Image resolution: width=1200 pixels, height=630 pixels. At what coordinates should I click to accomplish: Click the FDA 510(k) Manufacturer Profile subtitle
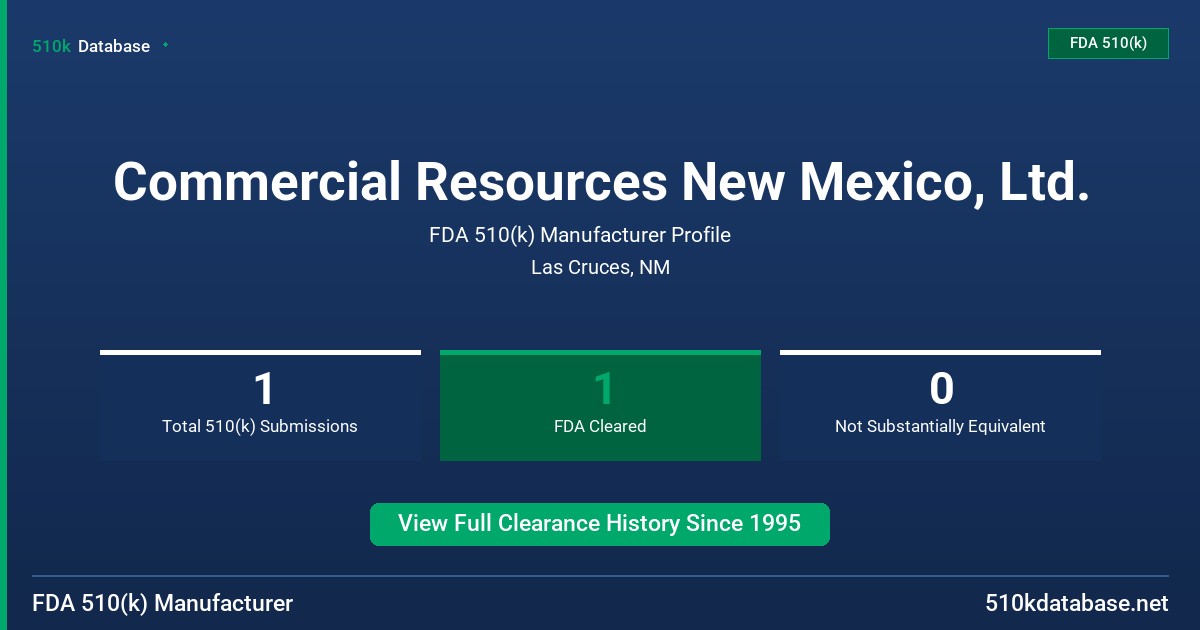pos(580,235)
